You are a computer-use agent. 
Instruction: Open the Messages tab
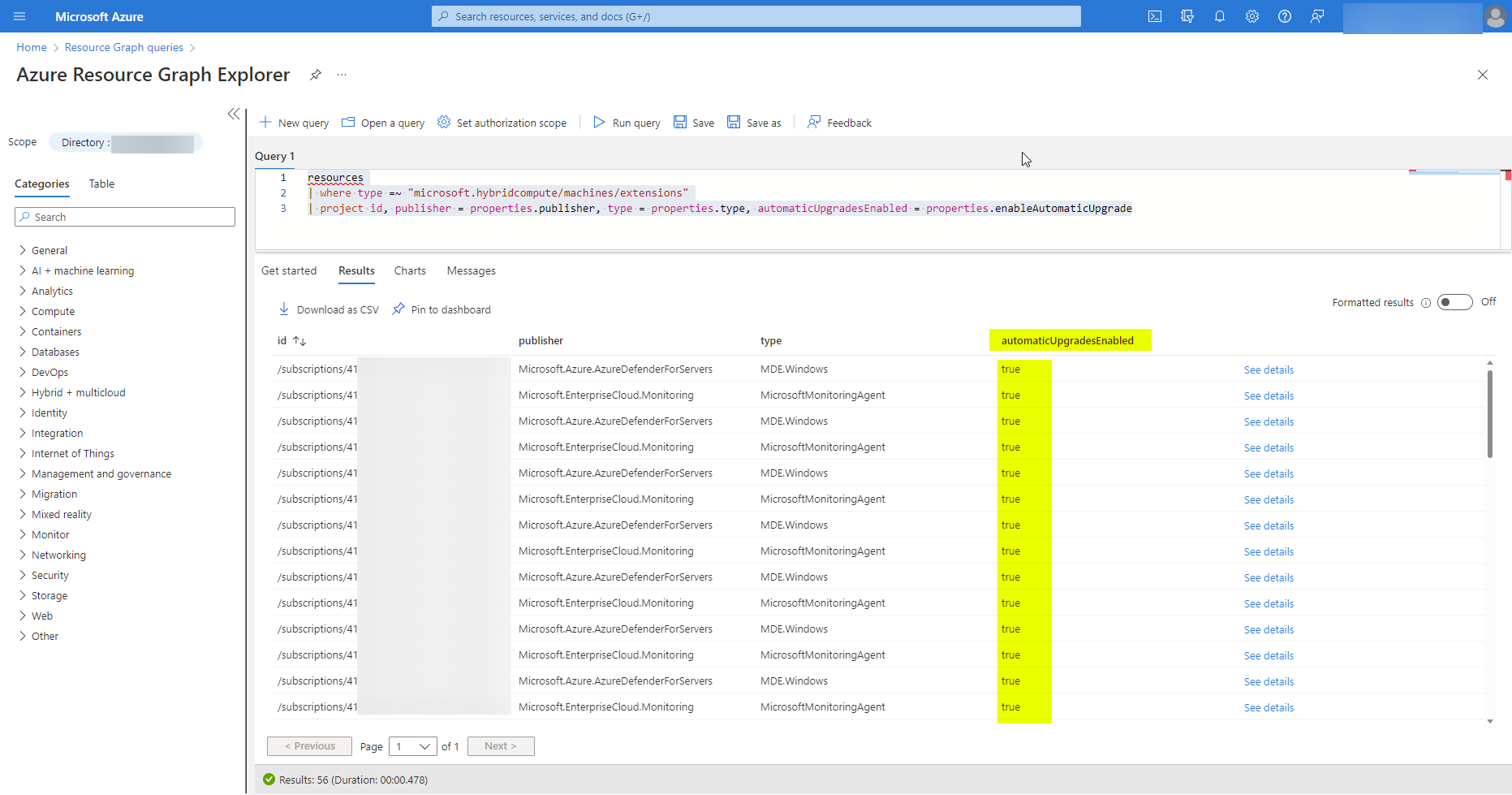(x=472, y=270)
